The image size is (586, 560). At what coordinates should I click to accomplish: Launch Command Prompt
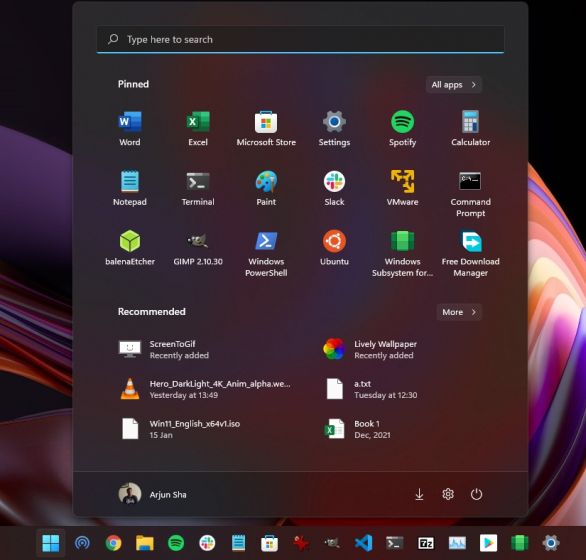[x=471, y=194]
